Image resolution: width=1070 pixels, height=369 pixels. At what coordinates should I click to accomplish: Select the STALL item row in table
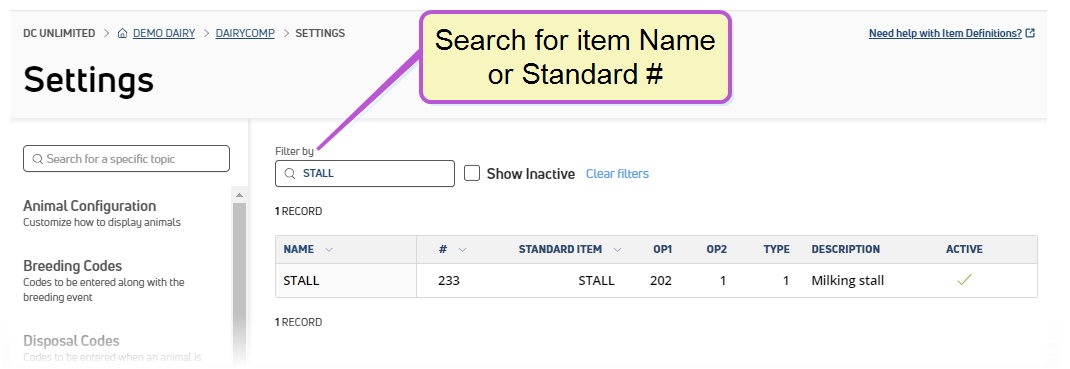656,280
